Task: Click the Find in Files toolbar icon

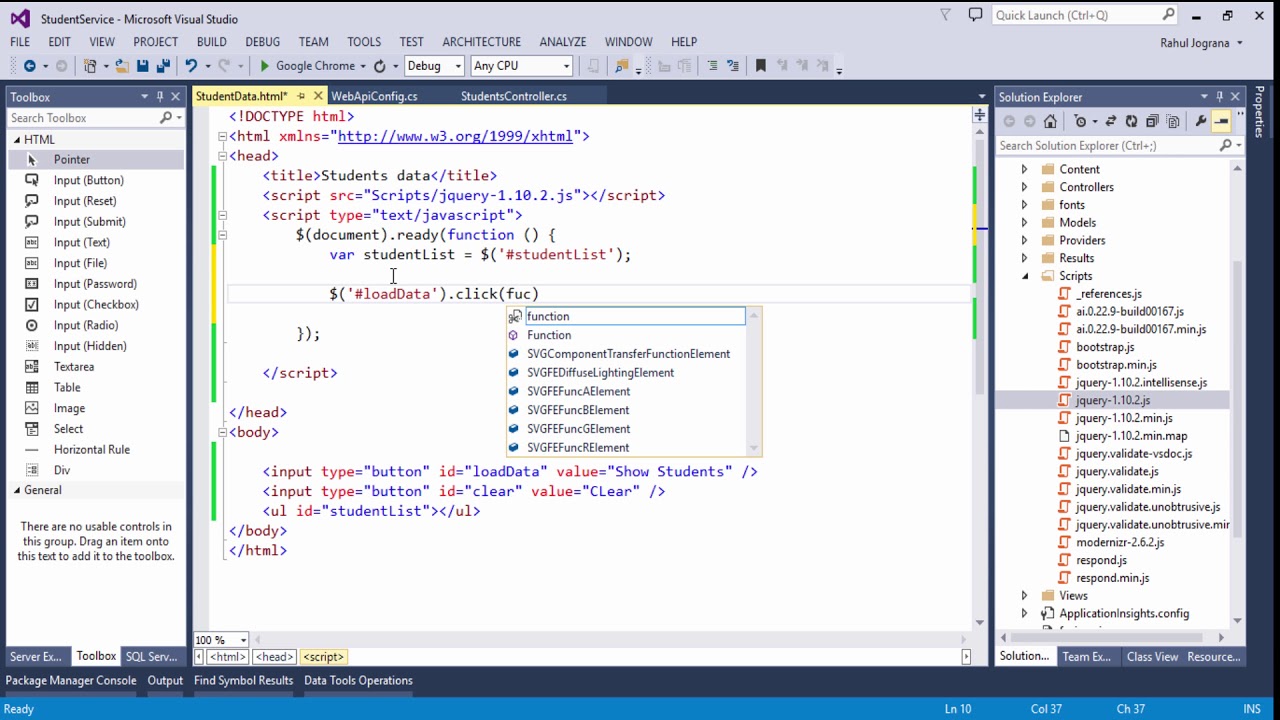Action: [622, 66]
